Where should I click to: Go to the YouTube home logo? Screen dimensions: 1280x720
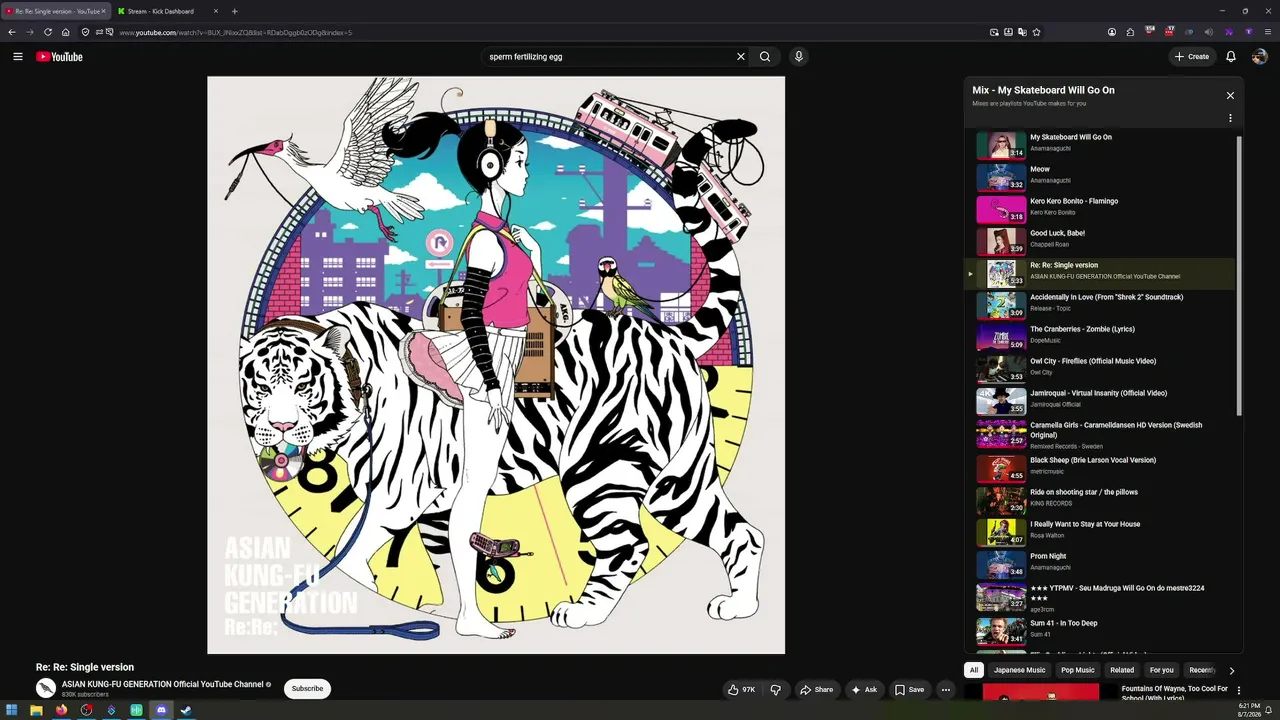[x=59, y=57]
